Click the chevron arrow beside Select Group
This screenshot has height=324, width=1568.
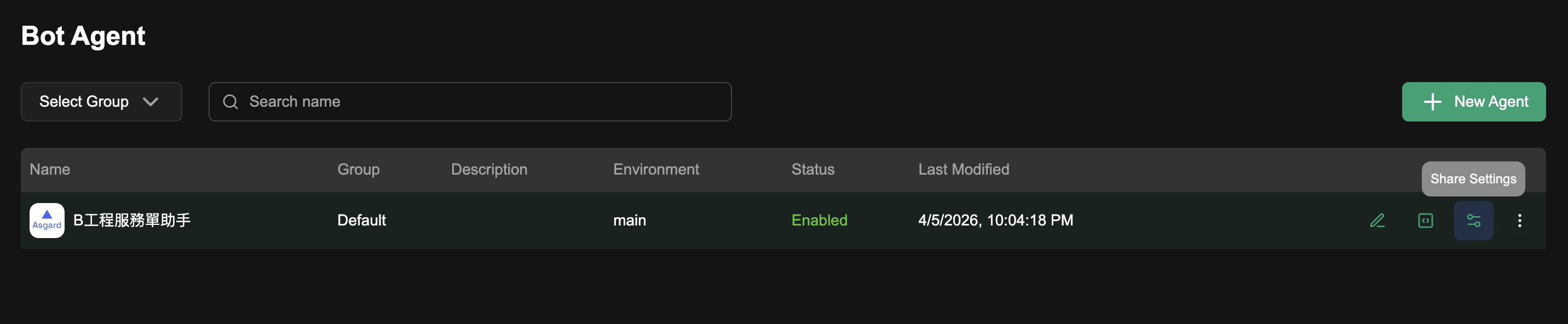(x=151, y=102)
